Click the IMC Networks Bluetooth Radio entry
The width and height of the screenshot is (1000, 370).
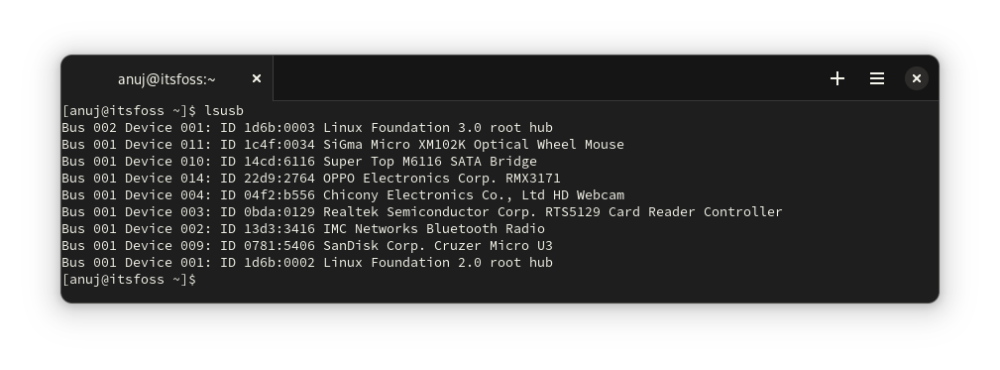click(x=434, y=229)
